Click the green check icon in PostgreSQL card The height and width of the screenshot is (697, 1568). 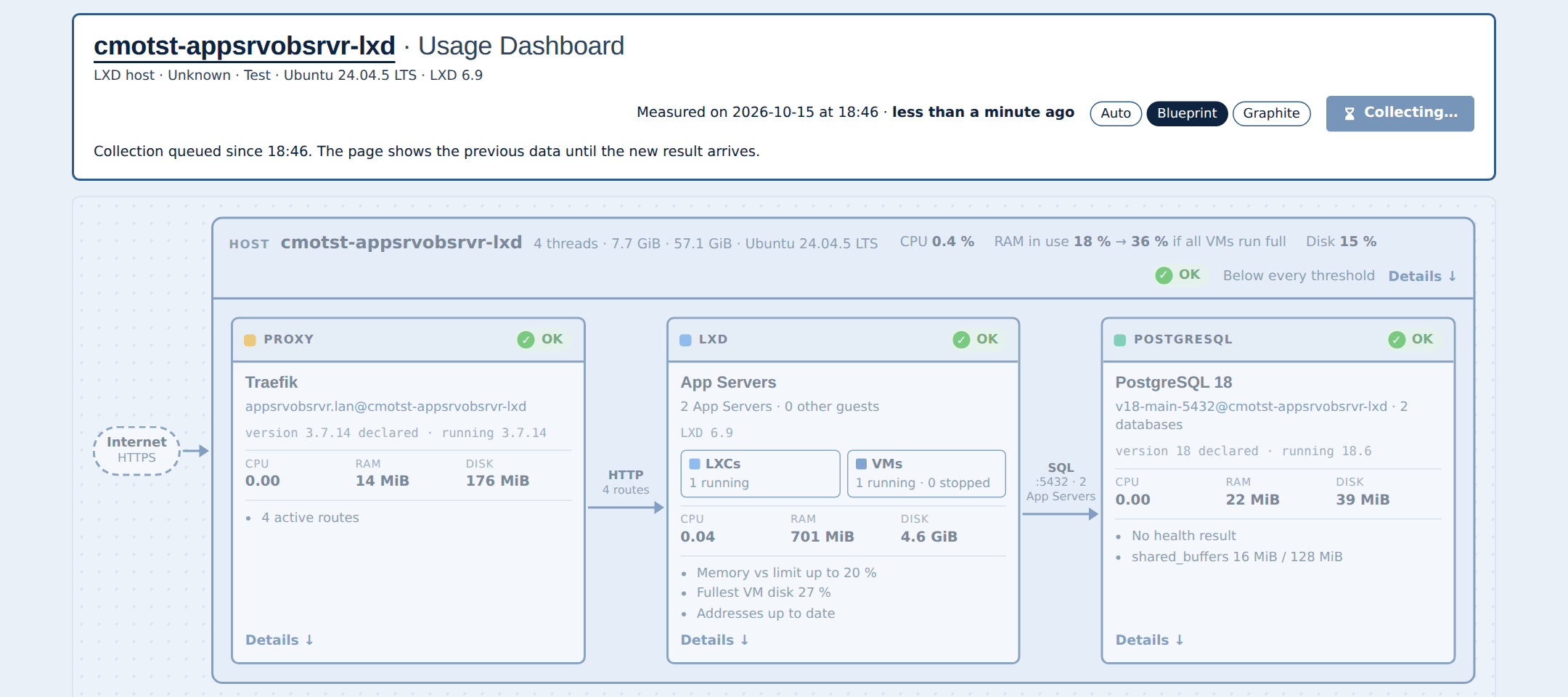pos(1397,340)
